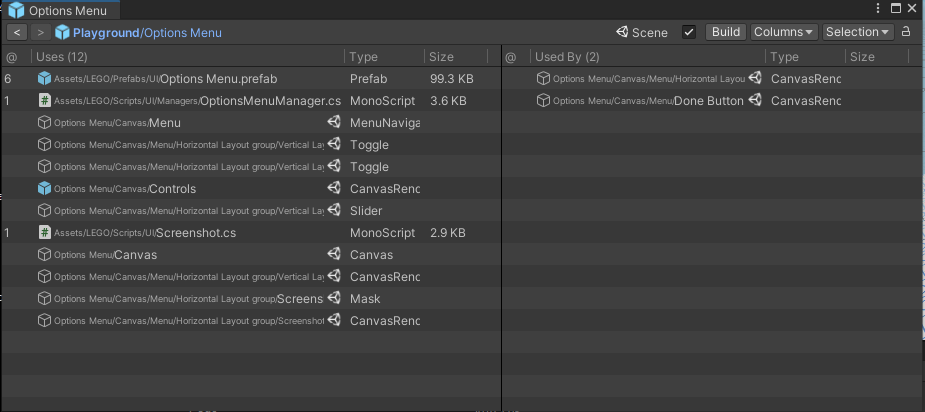Sort by the Uses (12) column header
The width and height of the screenshot is (925, 412).
[62, 57]
